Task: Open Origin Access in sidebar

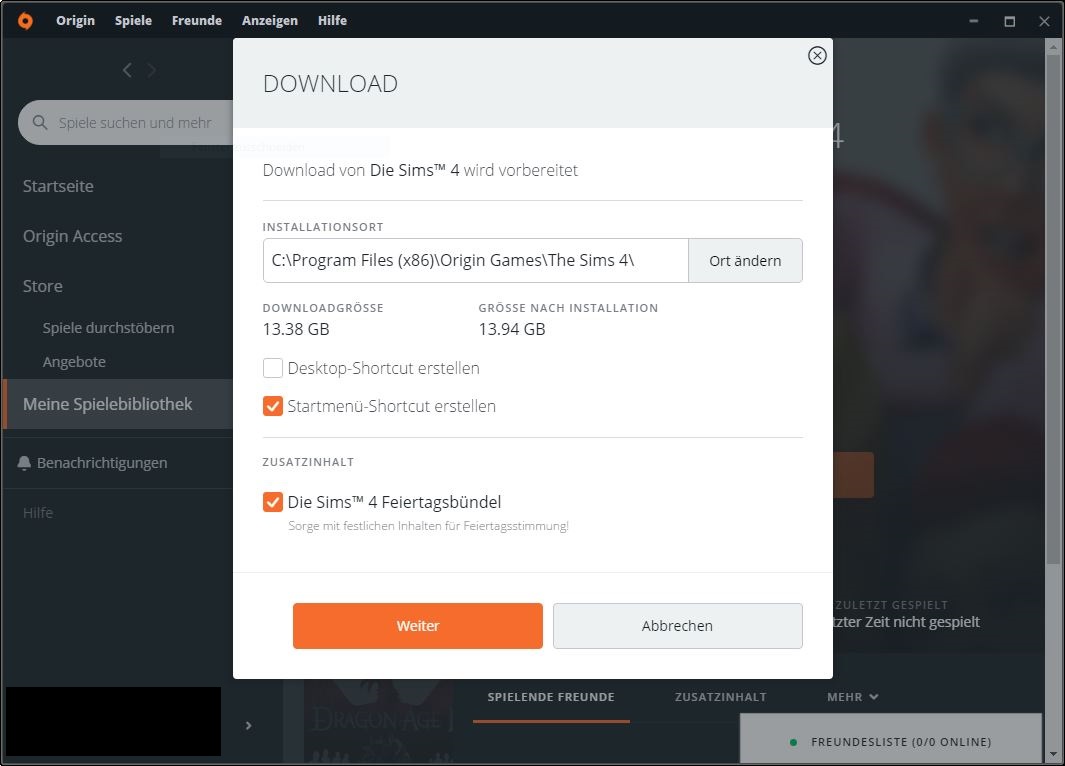Action: 73,236
